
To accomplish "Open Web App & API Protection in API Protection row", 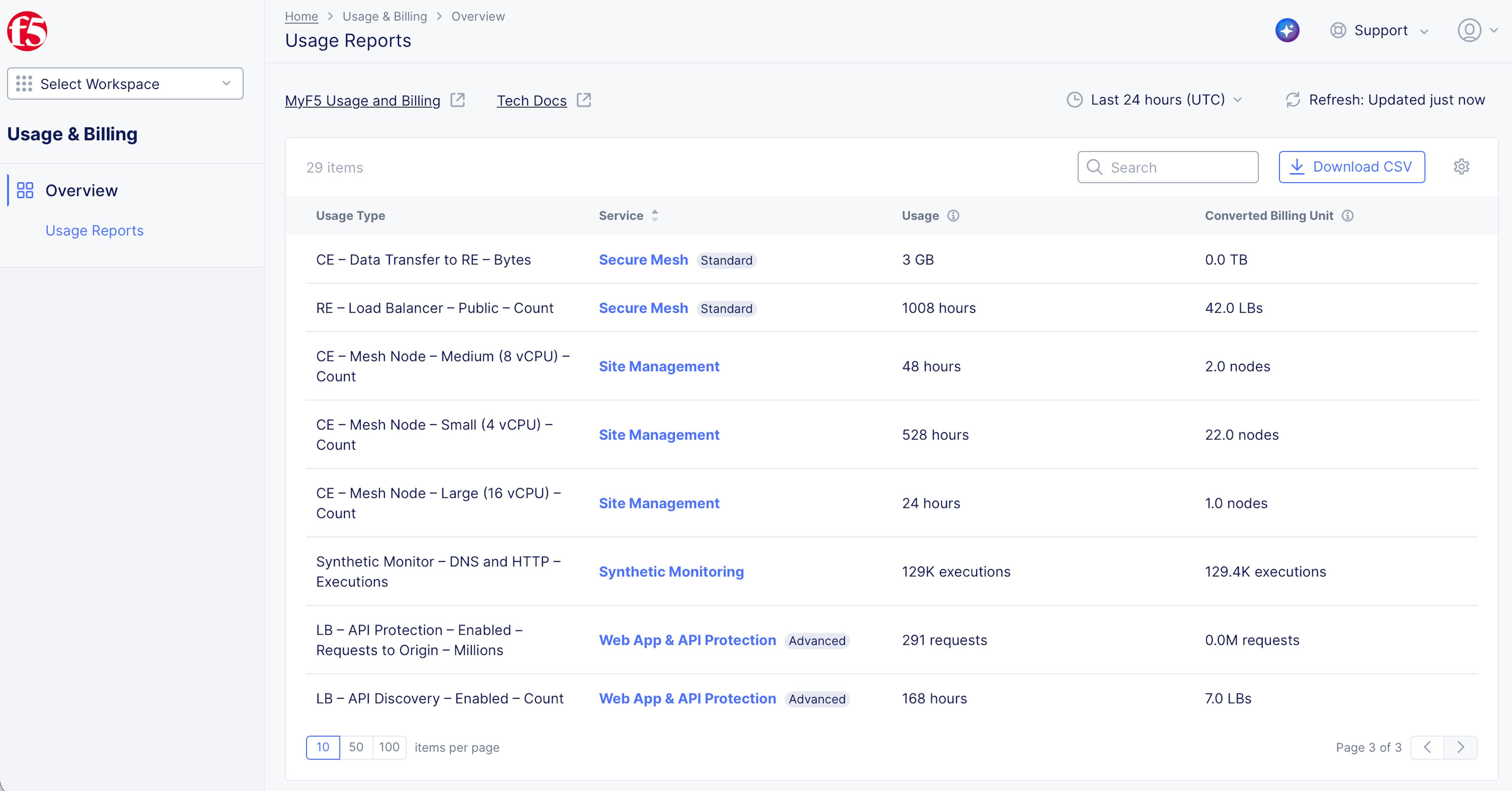I will point(687,640).
